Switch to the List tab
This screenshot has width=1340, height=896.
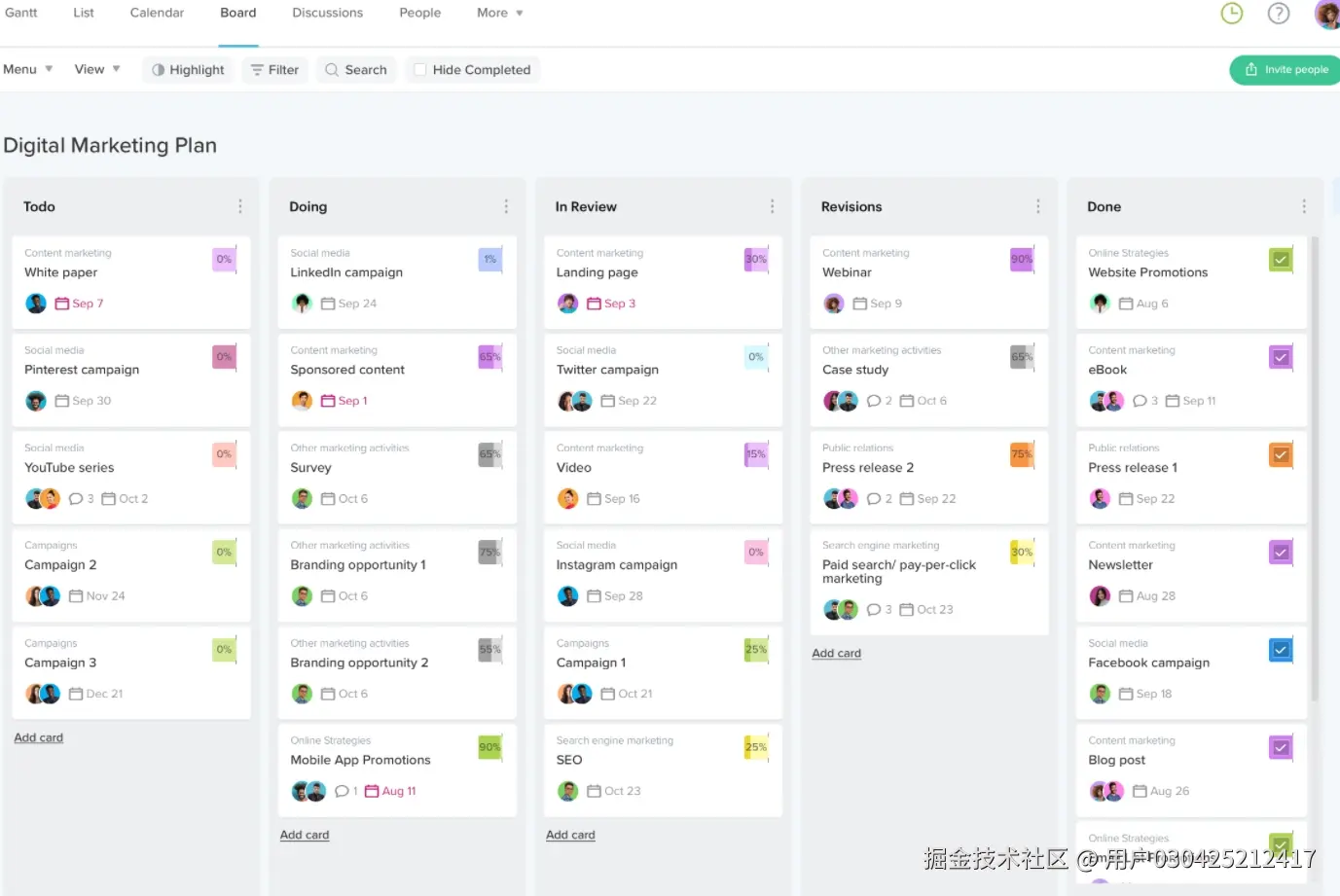[x=84, y=13]
